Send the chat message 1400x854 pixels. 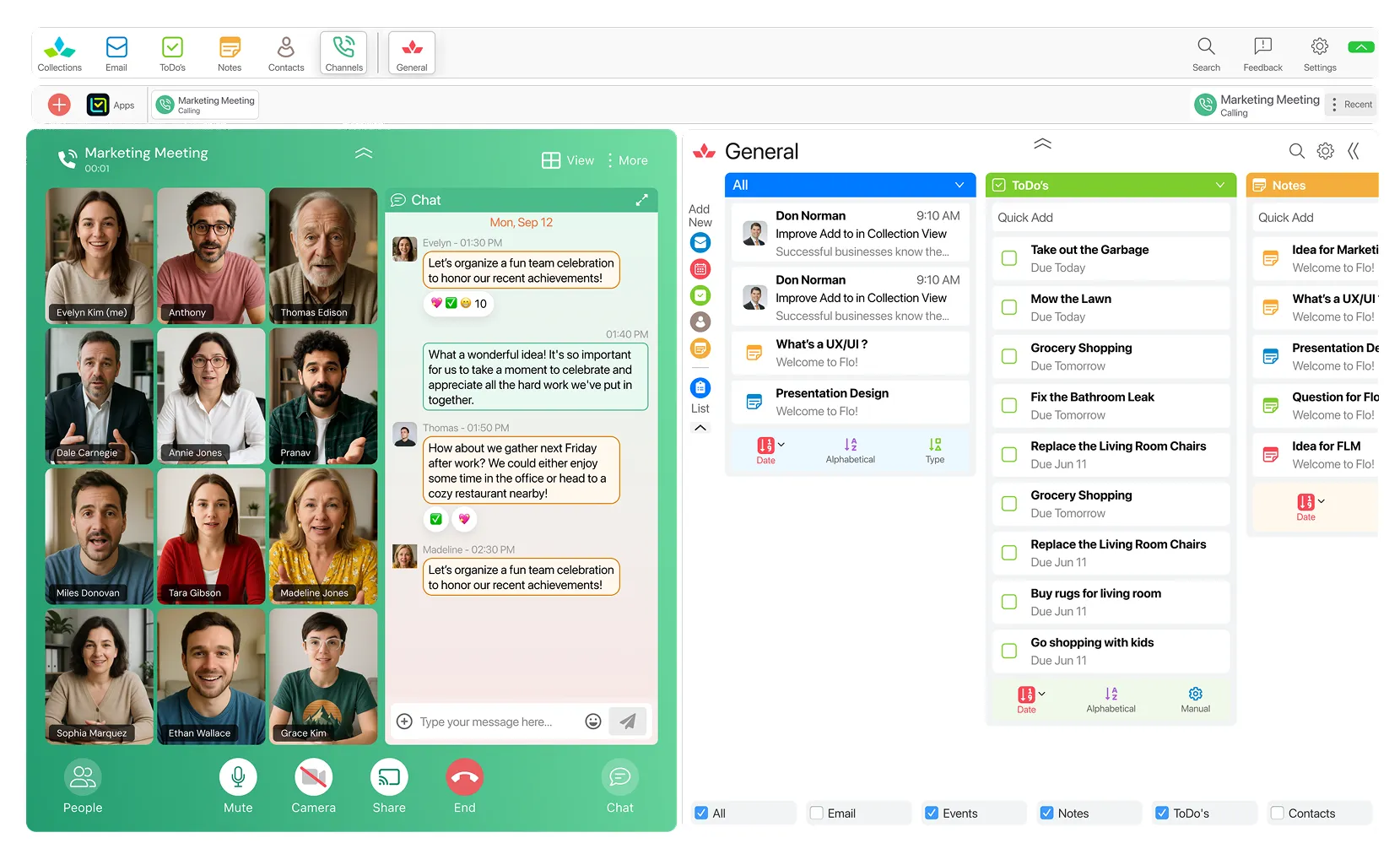[x=627, y=722]
